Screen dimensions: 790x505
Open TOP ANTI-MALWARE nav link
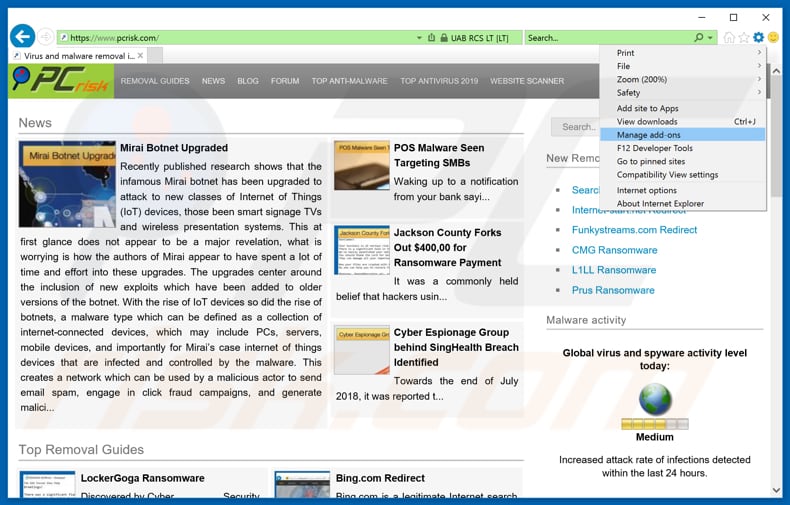[349, 81]
